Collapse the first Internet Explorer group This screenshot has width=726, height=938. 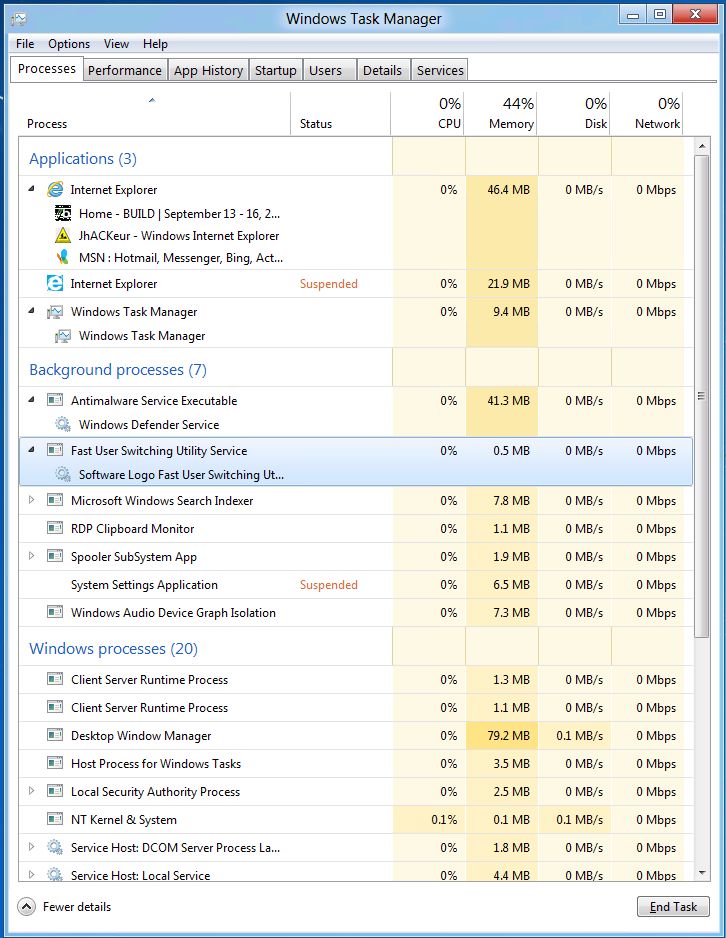pos(32,188)
